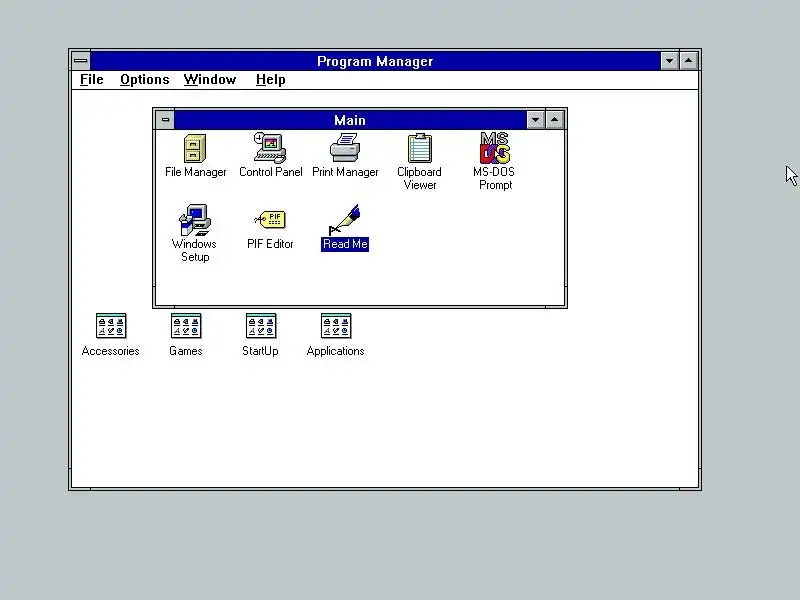Select the Applications group icon
800x600 pixels.
click(336, 326)
